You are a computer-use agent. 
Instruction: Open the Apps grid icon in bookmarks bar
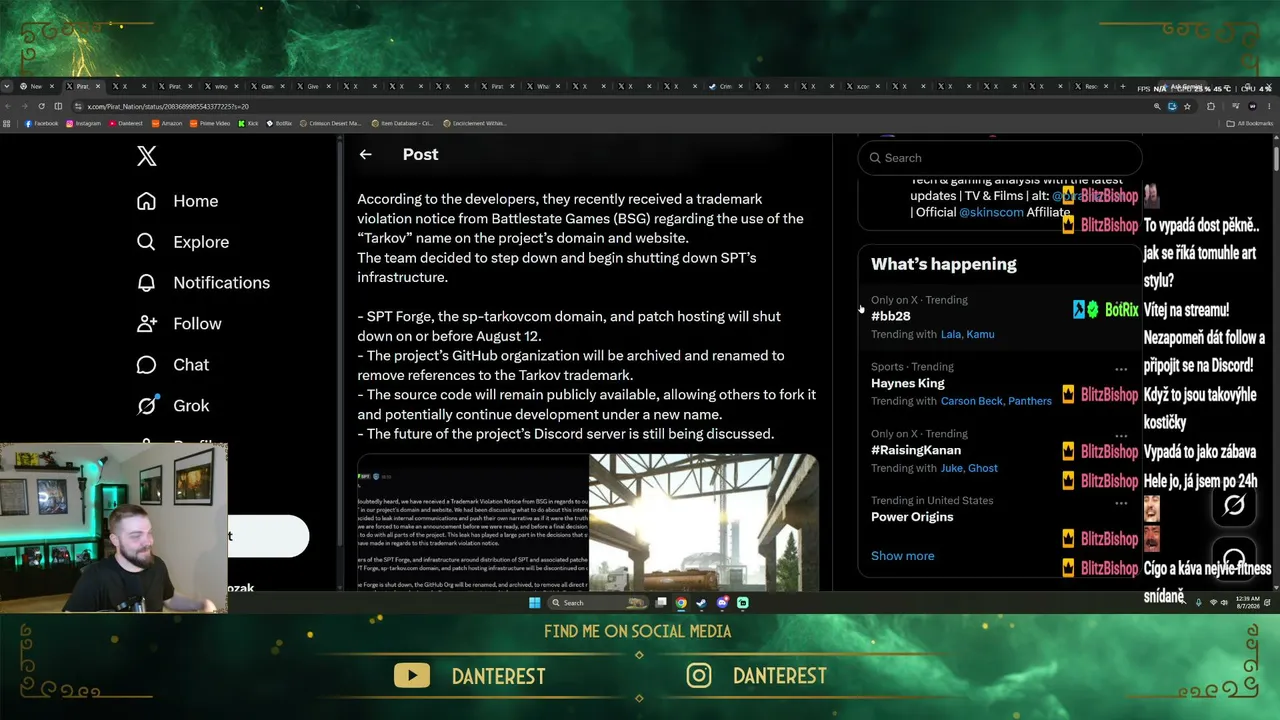7,124
